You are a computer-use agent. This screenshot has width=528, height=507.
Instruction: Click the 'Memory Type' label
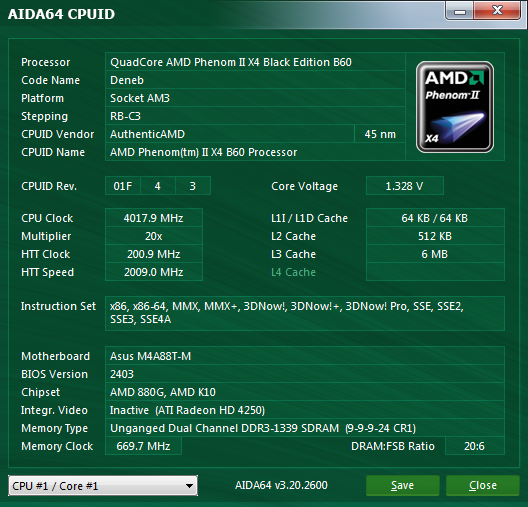[x=55, y=429]
